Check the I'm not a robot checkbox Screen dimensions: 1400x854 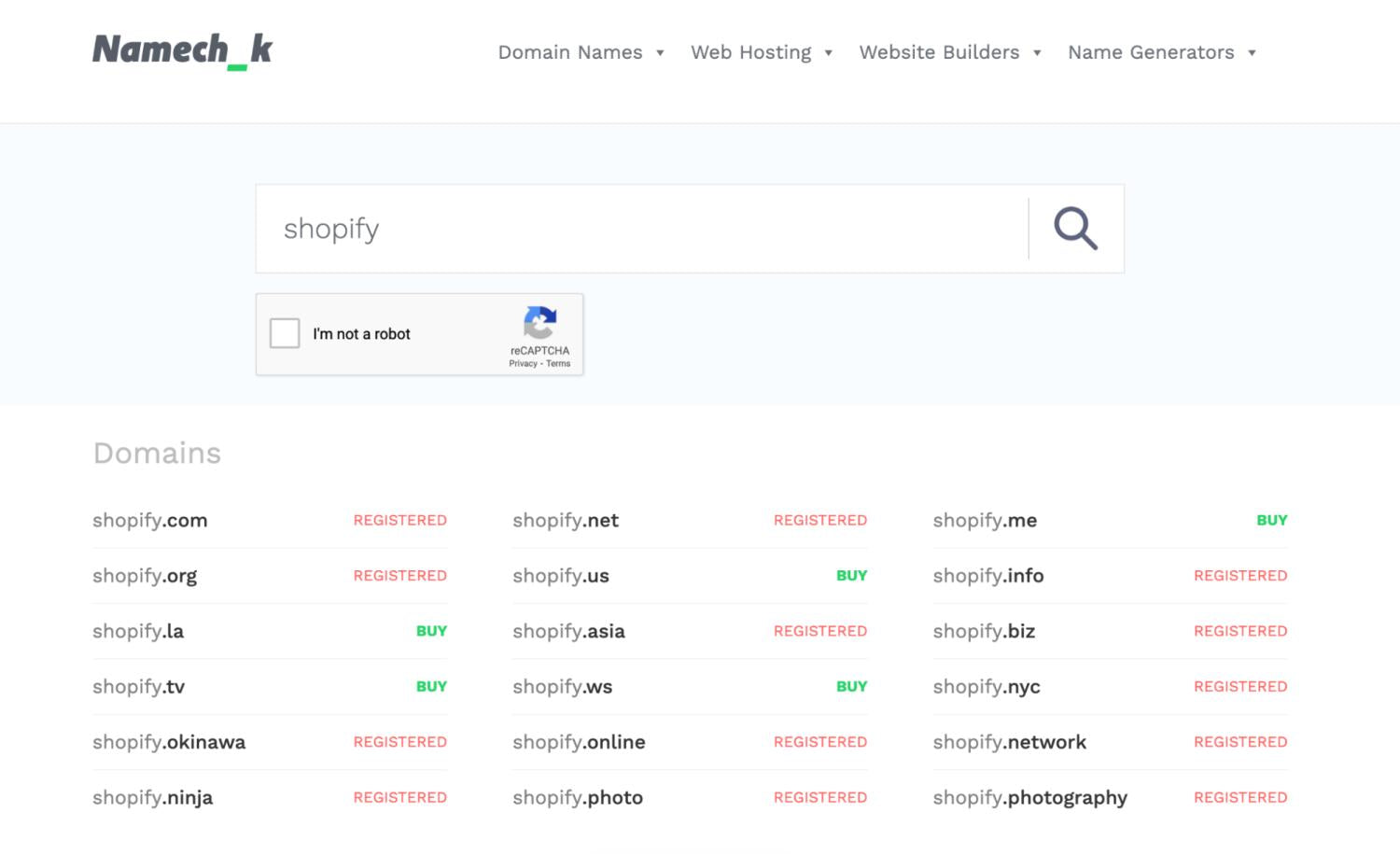(x=285, y=333)
